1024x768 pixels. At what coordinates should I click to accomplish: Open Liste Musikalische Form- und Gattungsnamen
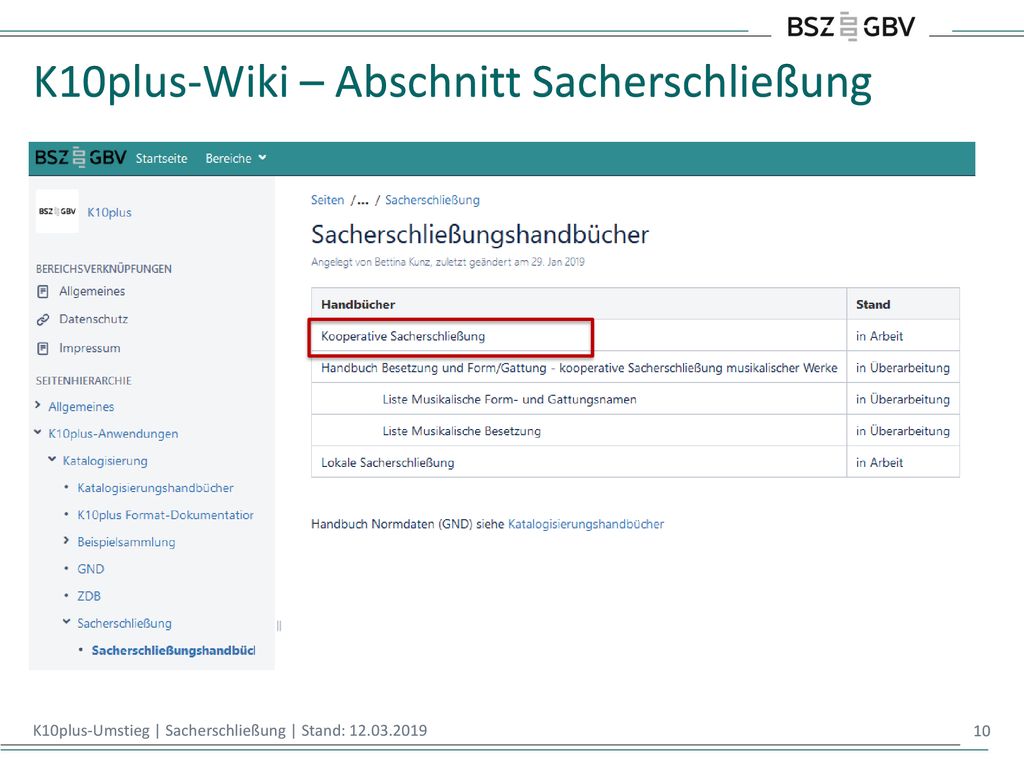pyautogui.click(x=509, y=399)
